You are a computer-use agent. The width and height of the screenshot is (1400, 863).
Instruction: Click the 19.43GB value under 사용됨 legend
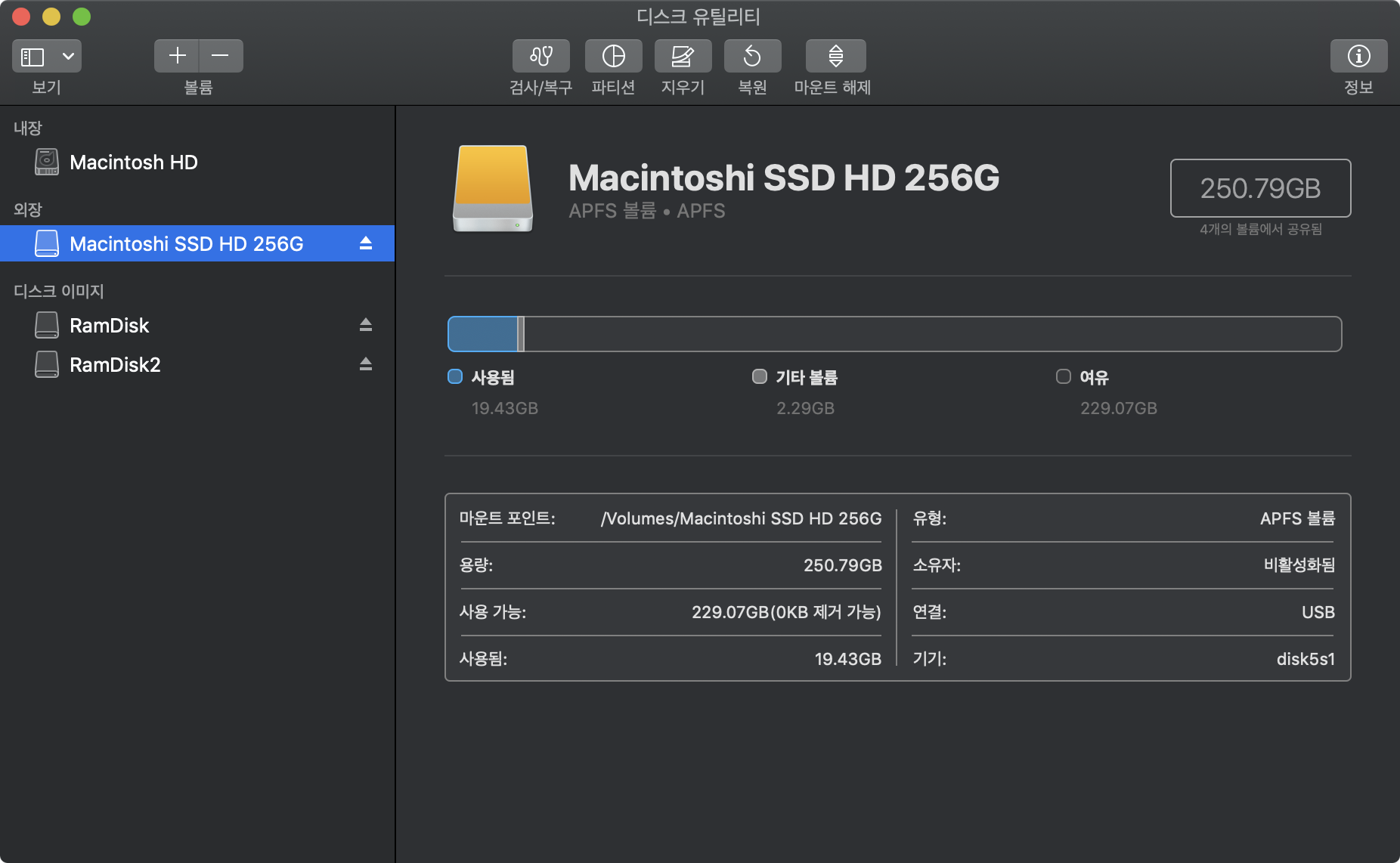point(505,408)
